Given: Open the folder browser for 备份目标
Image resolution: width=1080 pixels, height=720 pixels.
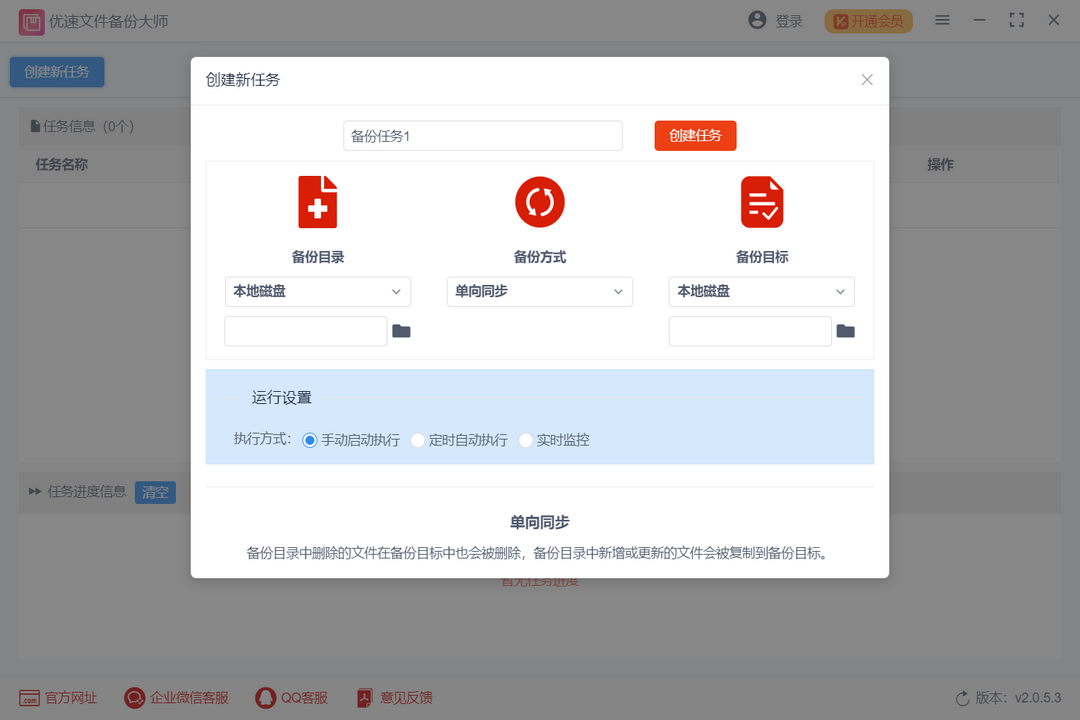Looking at the screenshot, I should coord(846,330).
